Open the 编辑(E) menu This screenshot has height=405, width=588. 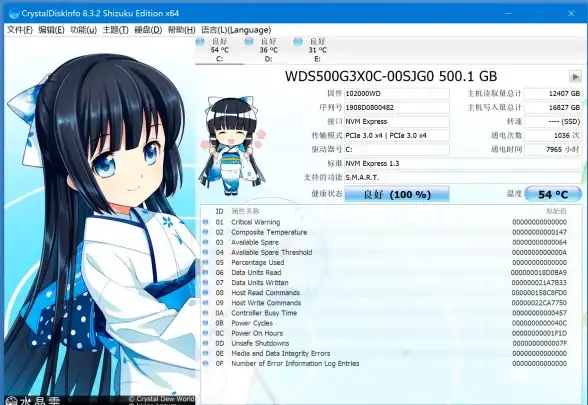(51, 30)
